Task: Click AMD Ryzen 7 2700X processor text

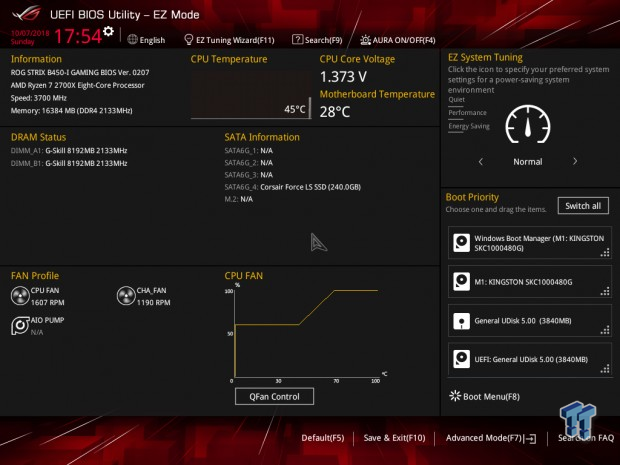Action: pos(78,85)
